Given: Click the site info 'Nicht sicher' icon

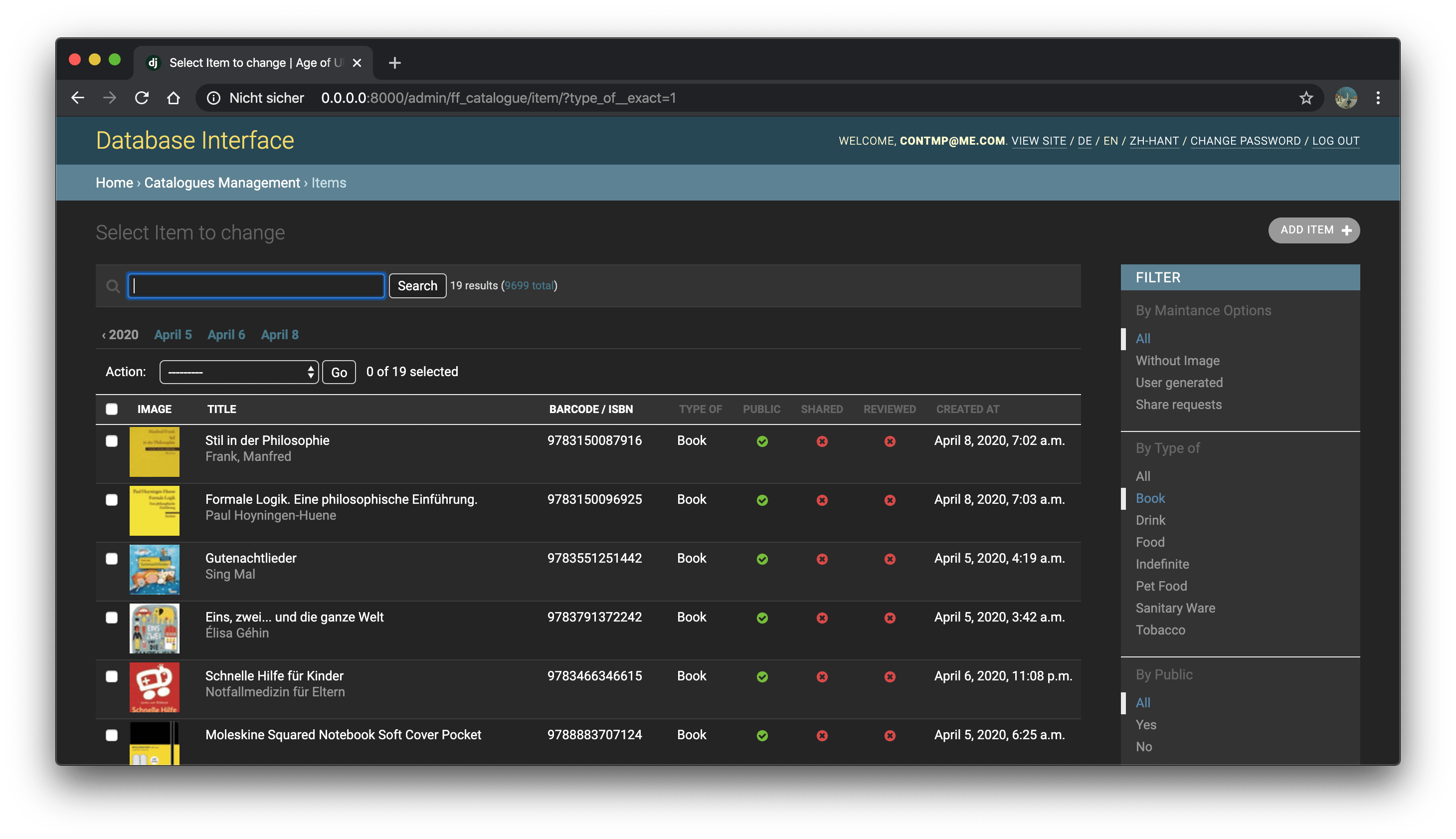Looking at the screenshot, I should coord(214,98).
